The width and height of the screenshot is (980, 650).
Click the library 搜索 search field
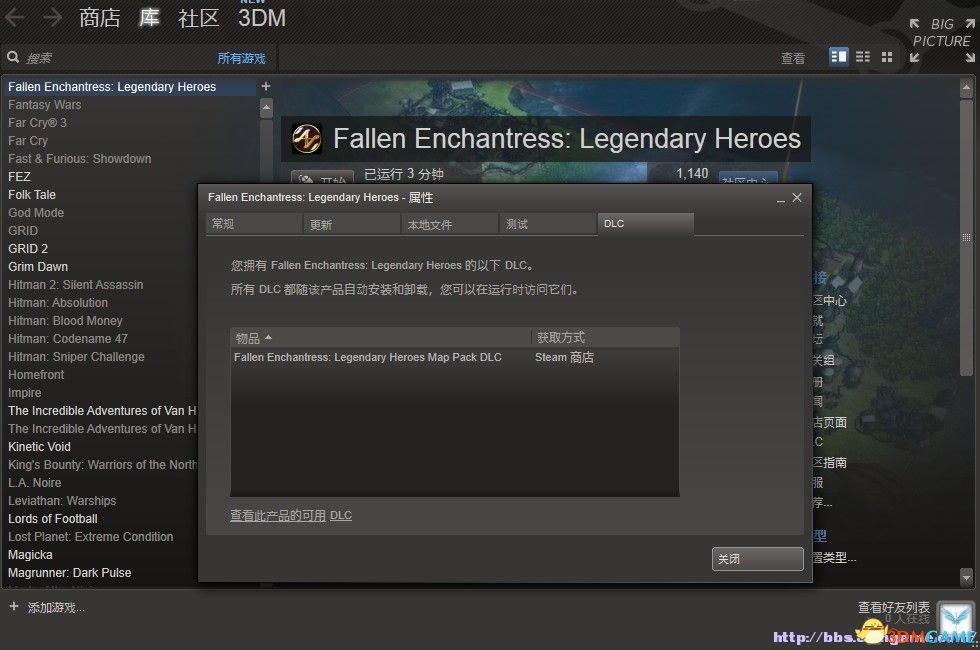116,58
